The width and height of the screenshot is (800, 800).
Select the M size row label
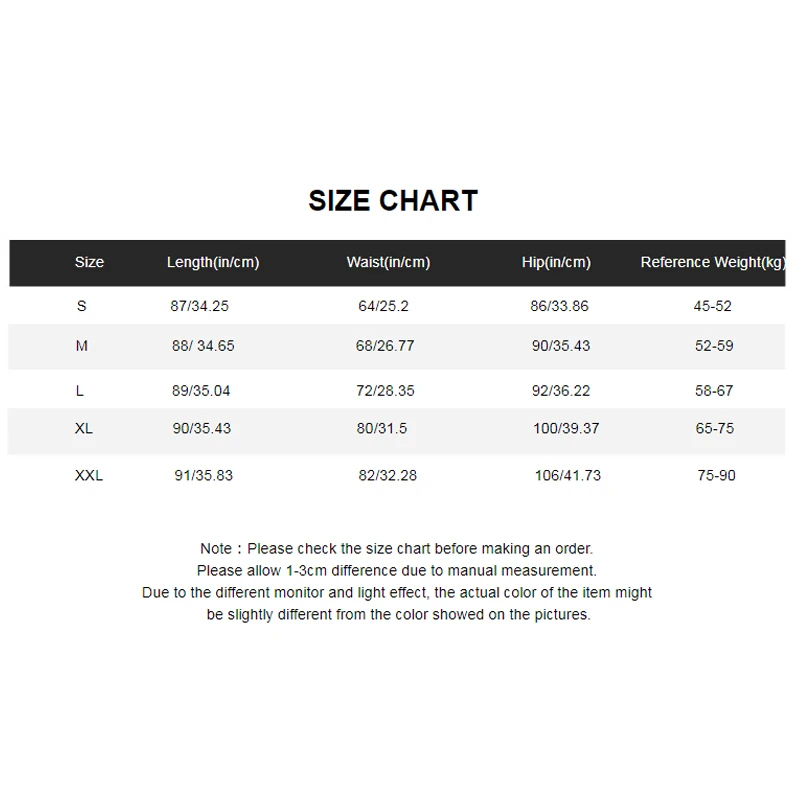pos(82,346)
